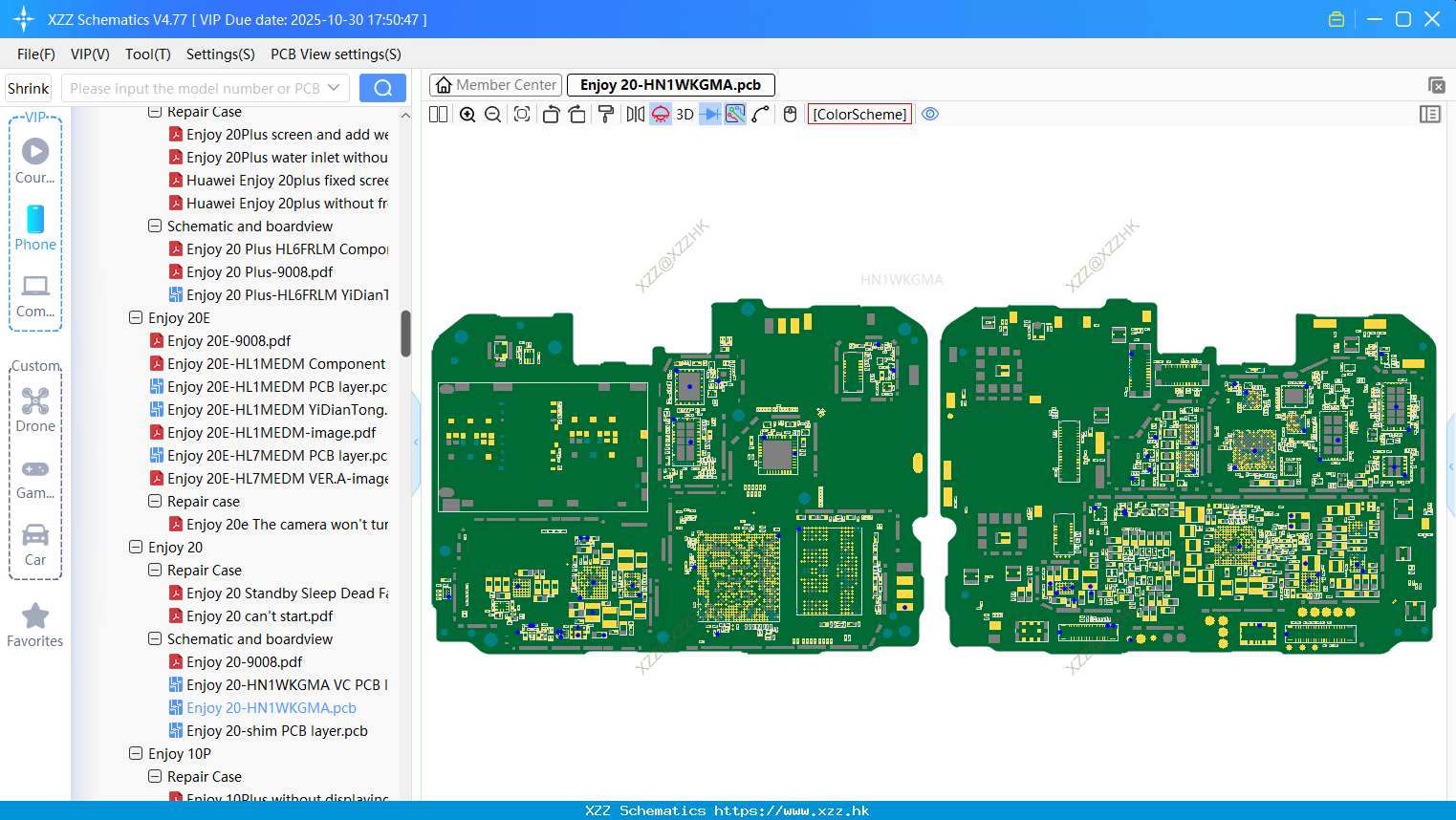The width and height of the screenshot is (1456, 820).
Task: Switch to Member Center tab
Action: pos(495,85)
